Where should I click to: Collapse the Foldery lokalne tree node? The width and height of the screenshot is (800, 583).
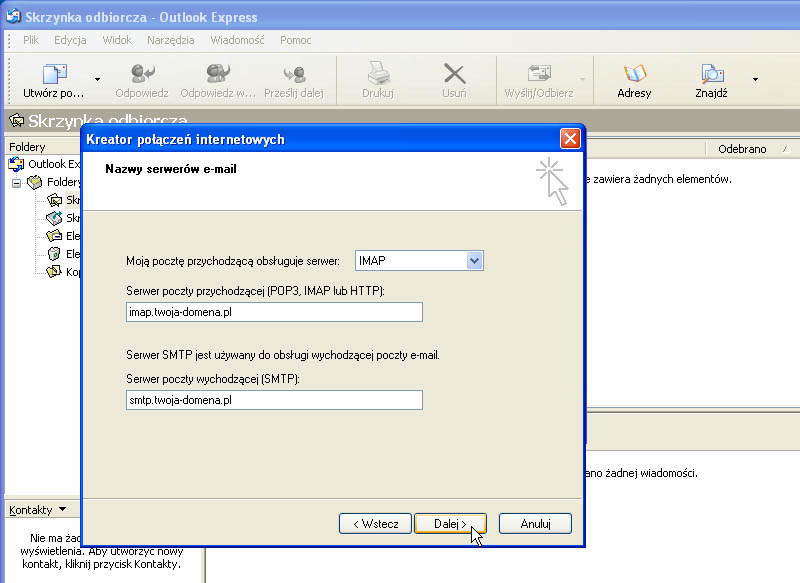(x=17, y=183)
